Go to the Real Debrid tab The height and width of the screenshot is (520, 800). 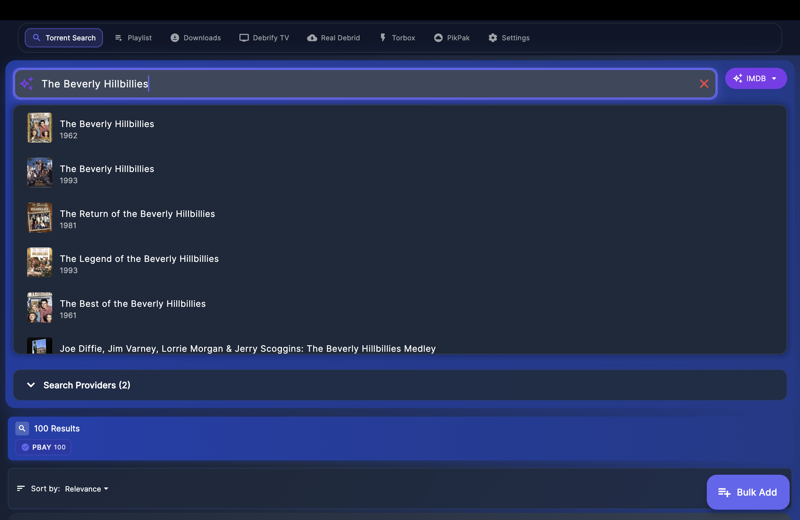pos(333,38)
